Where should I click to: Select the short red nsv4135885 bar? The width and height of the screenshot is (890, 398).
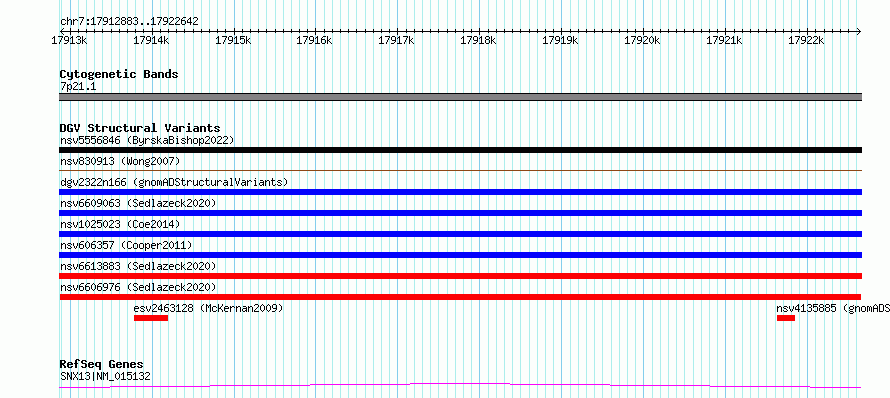click(x=786, y=318)
